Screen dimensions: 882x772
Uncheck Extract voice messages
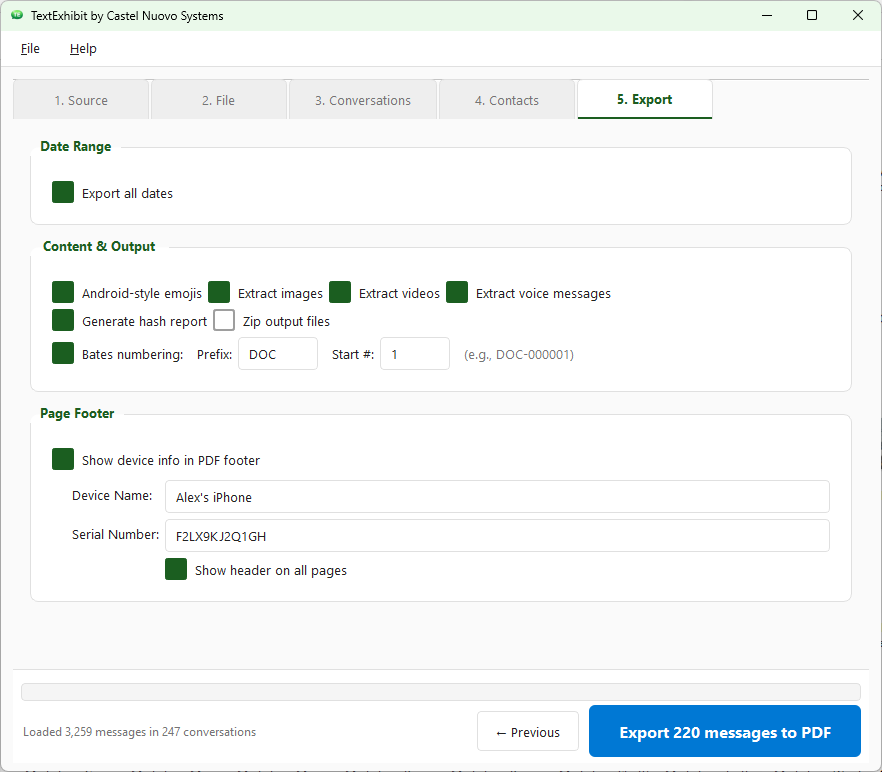tap(457, 292)
